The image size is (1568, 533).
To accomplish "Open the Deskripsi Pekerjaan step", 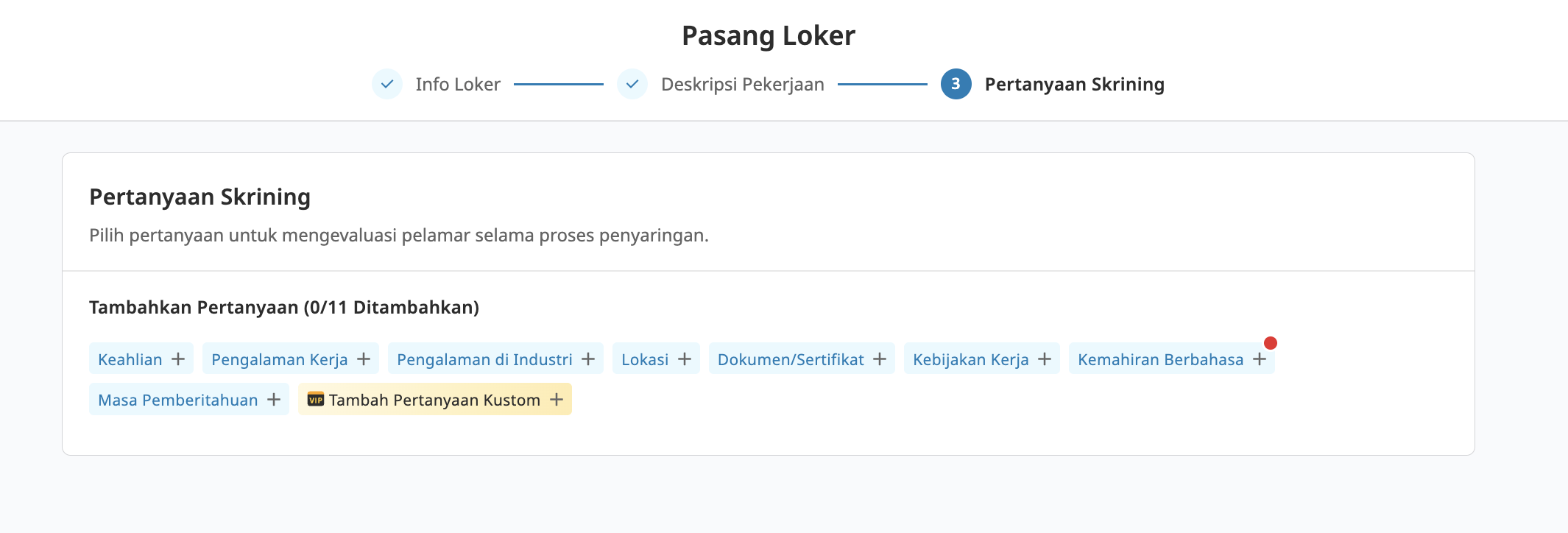I will 742,85.
